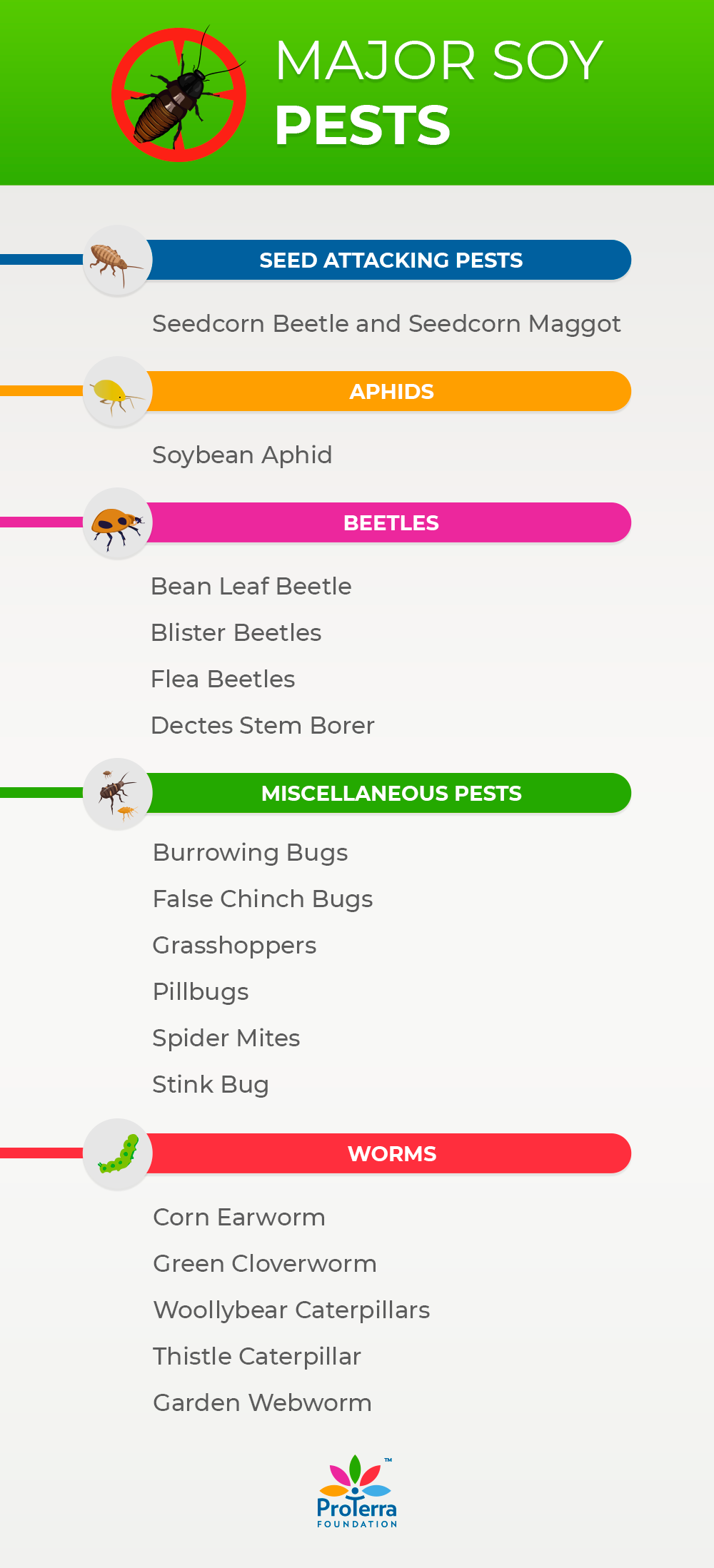This screenshot has height=1568, width=714.
Task: Click the False Chinch Bugs entry
Action: (263, 899)
